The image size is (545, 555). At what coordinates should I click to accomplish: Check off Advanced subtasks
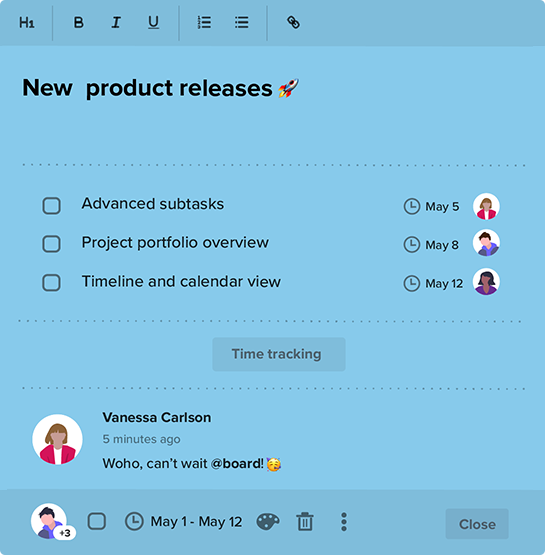(51, 206)
